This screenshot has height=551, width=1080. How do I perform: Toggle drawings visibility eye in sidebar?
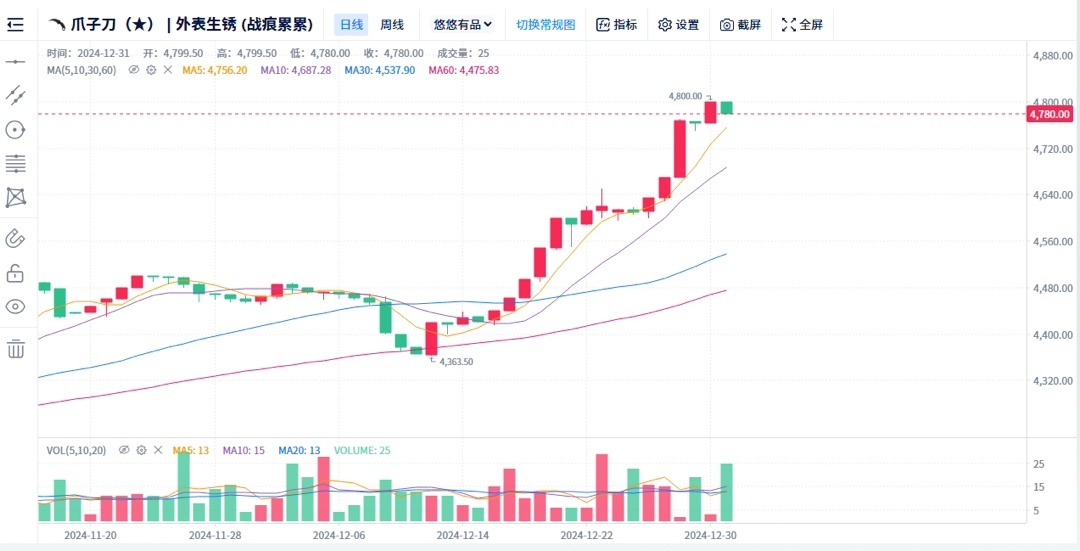(x=15, y=306)
